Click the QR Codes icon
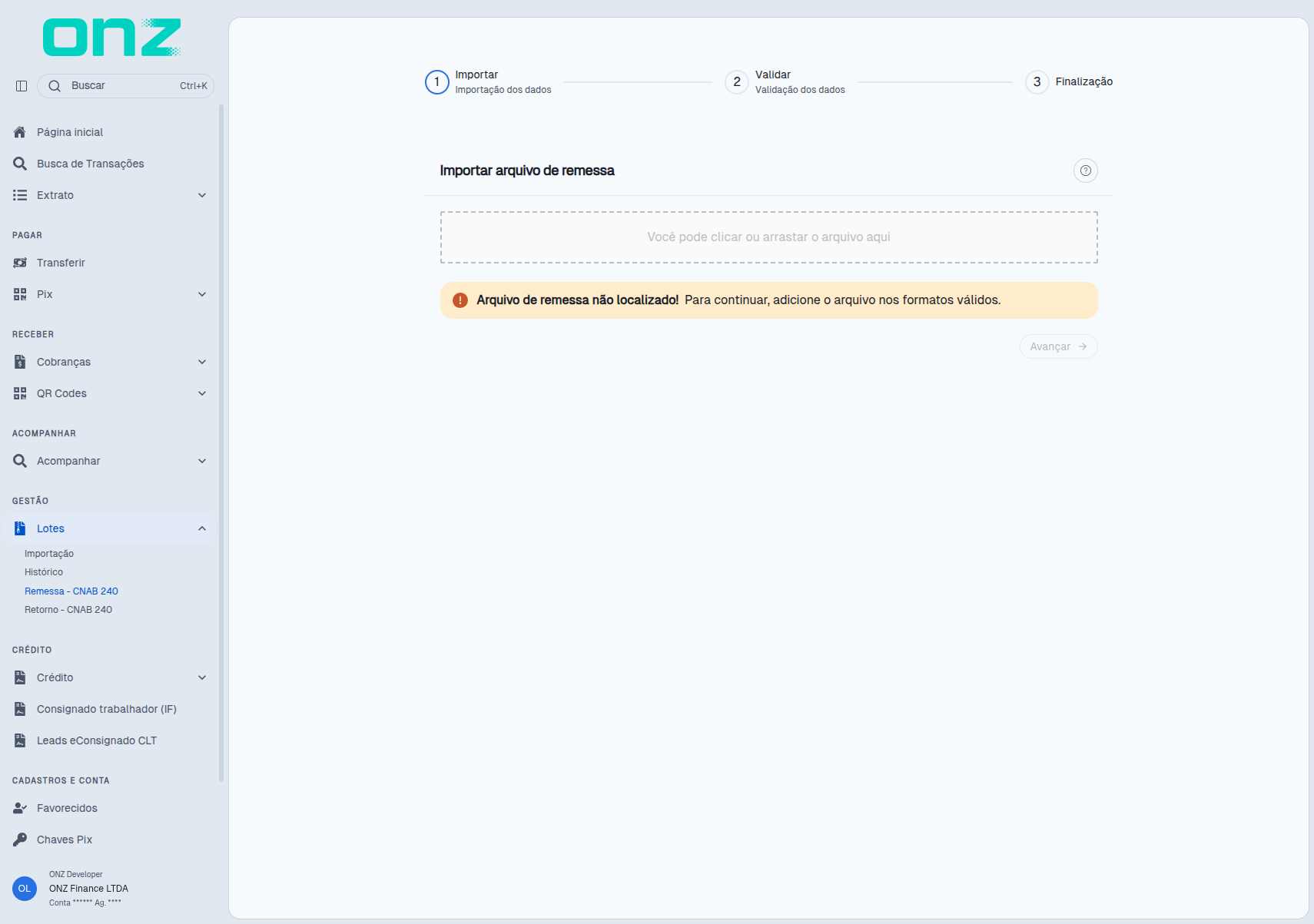The height and width of the screenshot is (924, 1314). point(20,393)
